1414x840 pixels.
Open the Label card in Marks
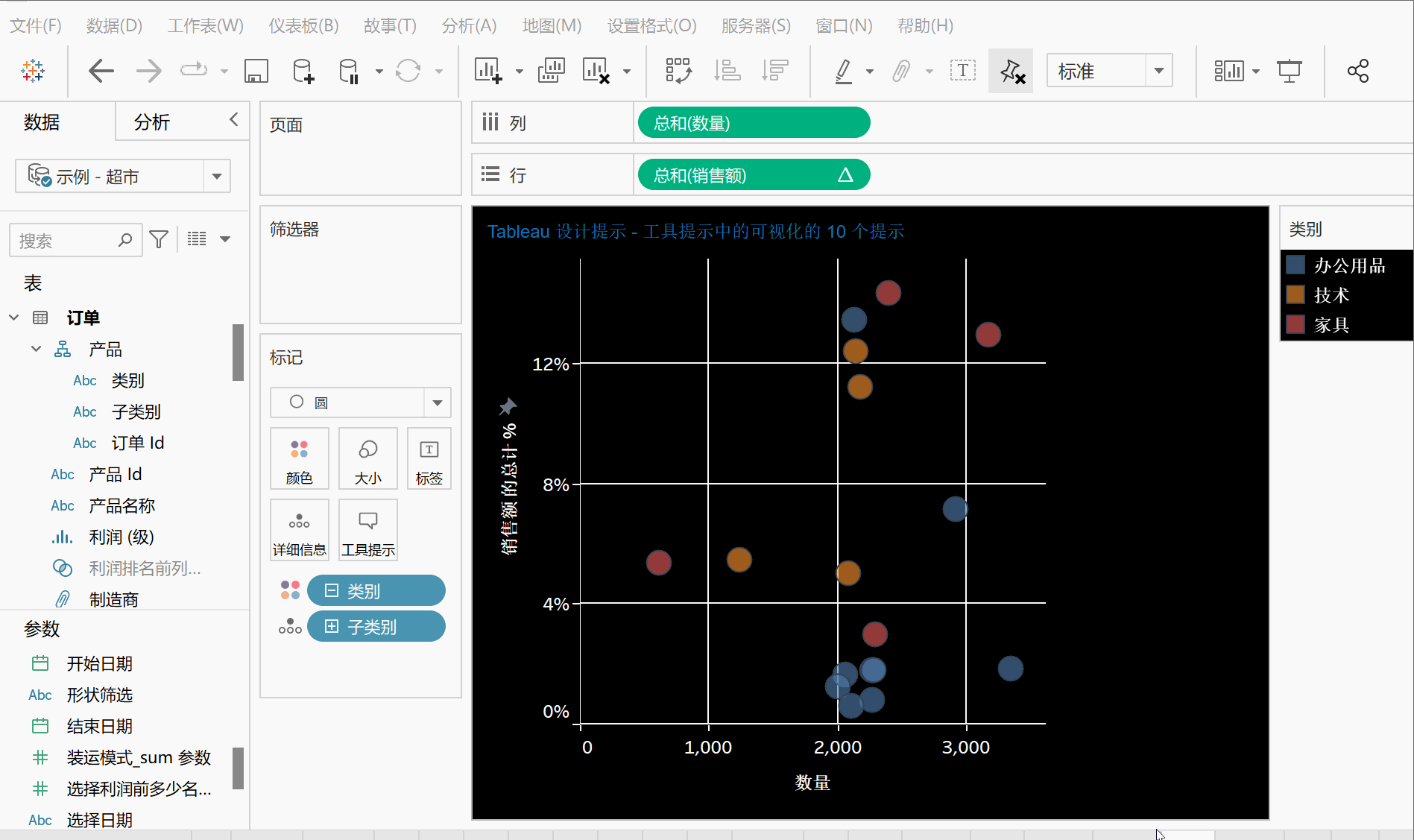tap(429, 458)
